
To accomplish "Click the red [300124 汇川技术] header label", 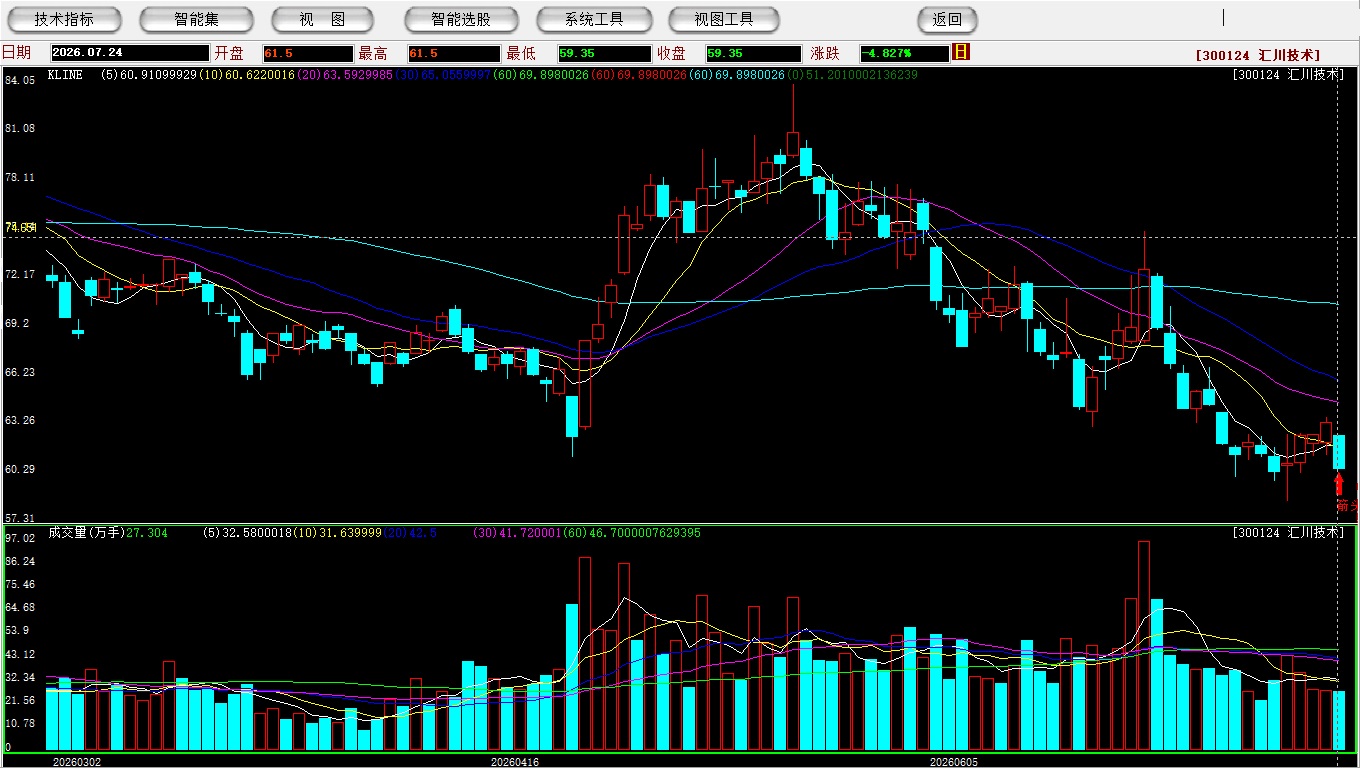I will 1258,55.
